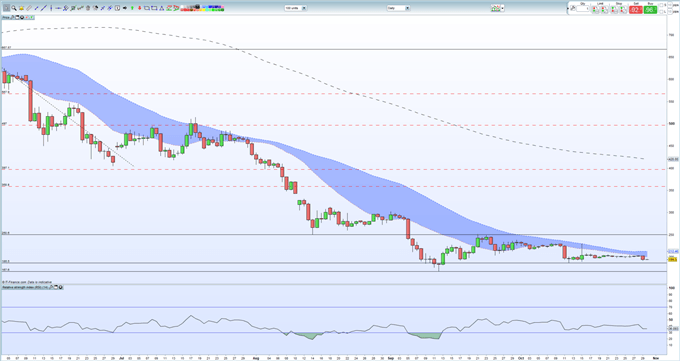Select the magnifier zoom tool
This screenshot has height=361, width=680.
14,8
